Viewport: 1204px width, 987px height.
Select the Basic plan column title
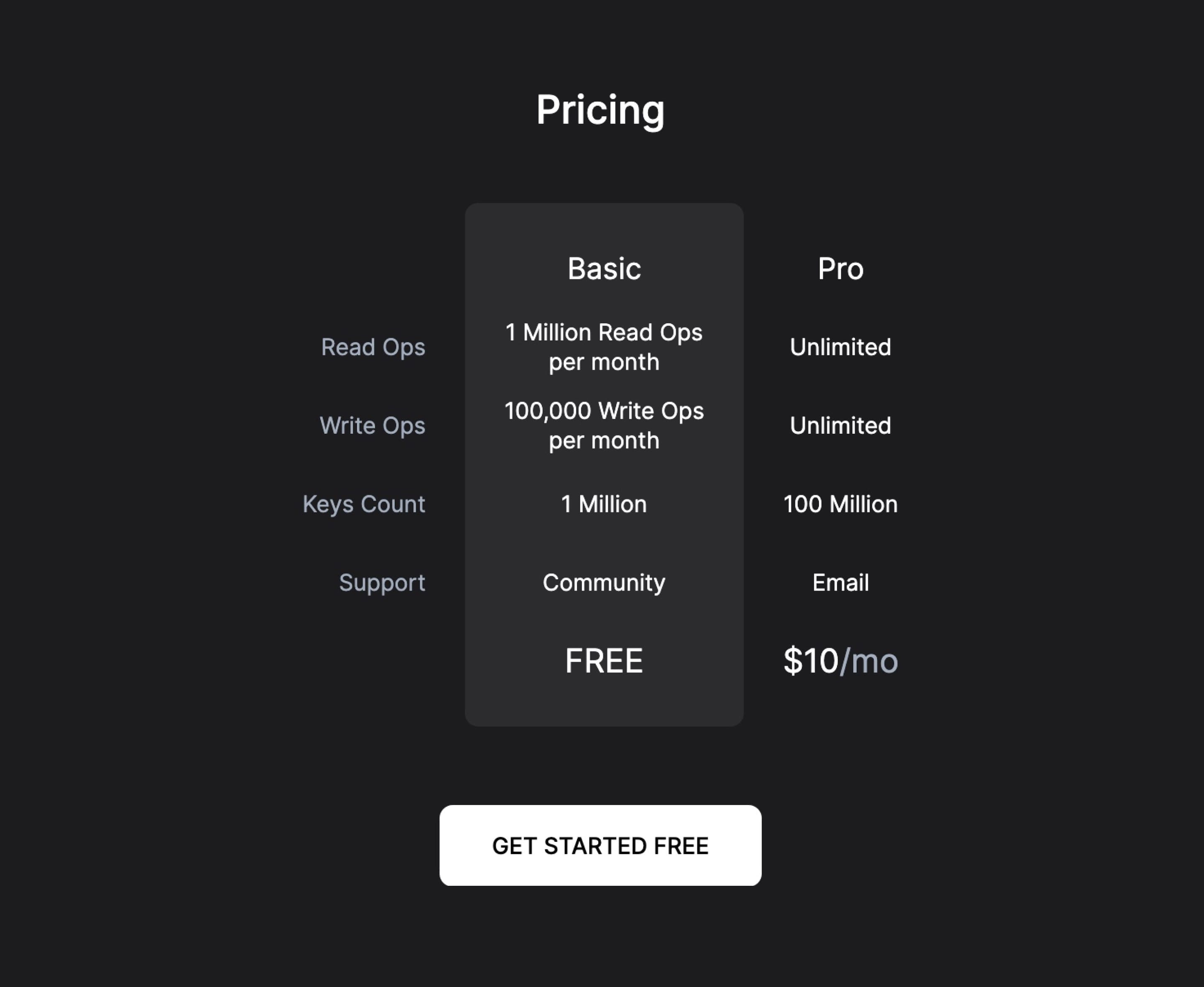click(604, 268)
